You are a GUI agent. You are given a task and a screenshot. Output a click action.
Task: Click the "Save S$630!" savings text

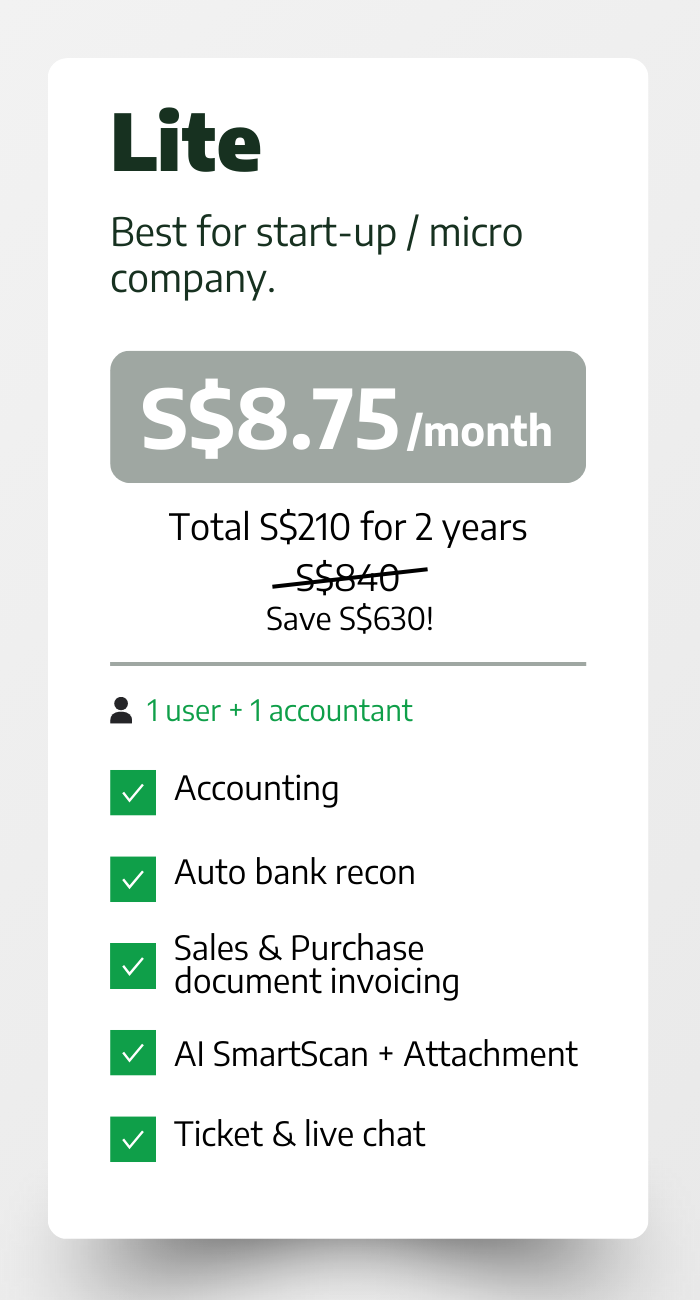click(349, 619)
